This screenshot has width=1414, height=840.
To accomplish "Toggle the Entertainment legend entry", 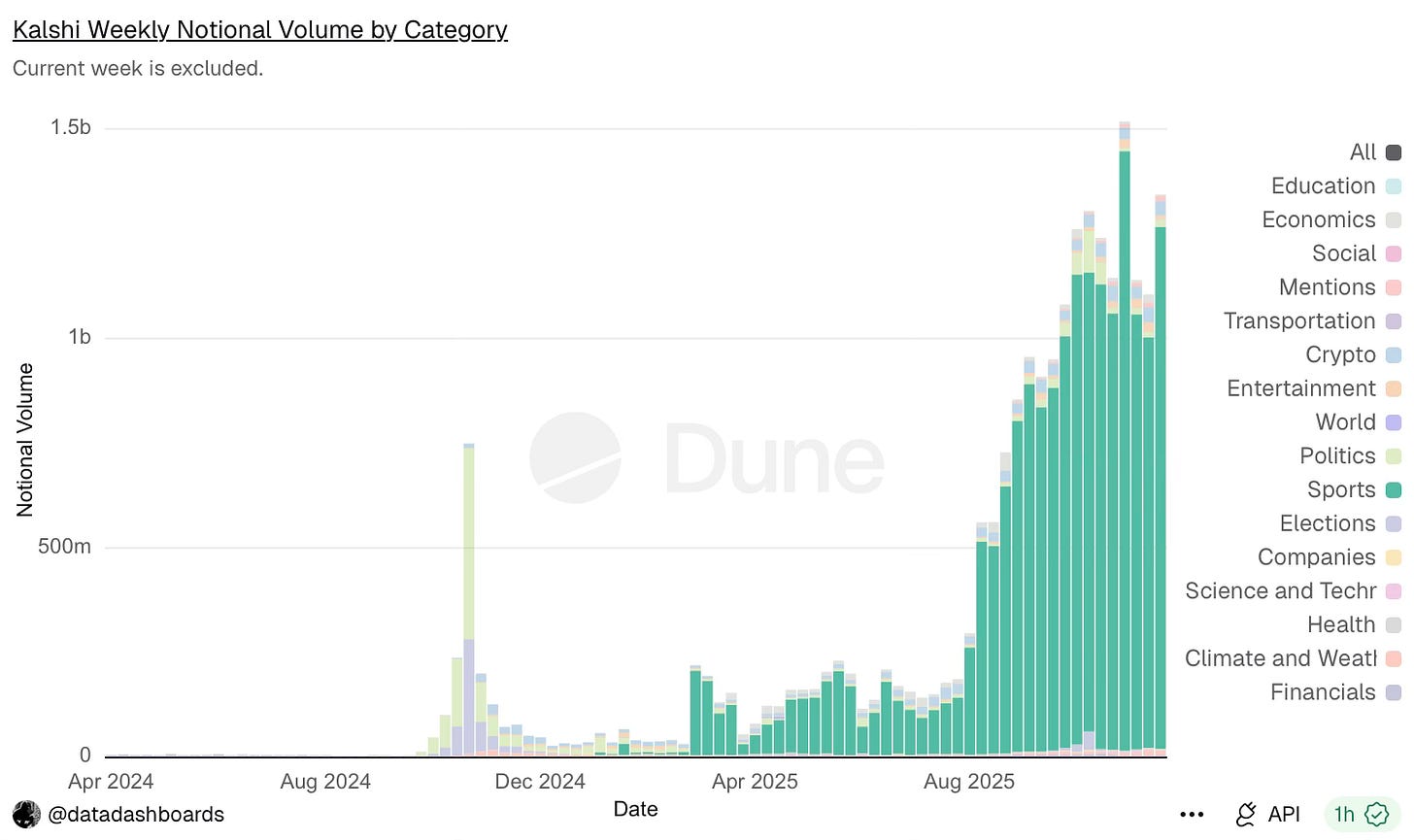I will tap(1314, 388).
